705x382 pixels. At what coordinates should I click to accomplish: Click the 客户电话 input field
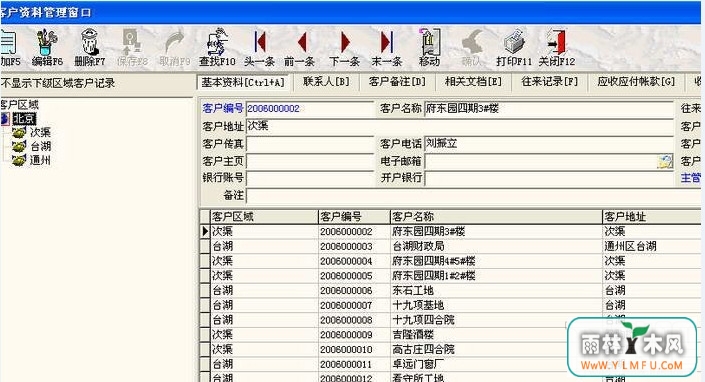tap(549, 144)
